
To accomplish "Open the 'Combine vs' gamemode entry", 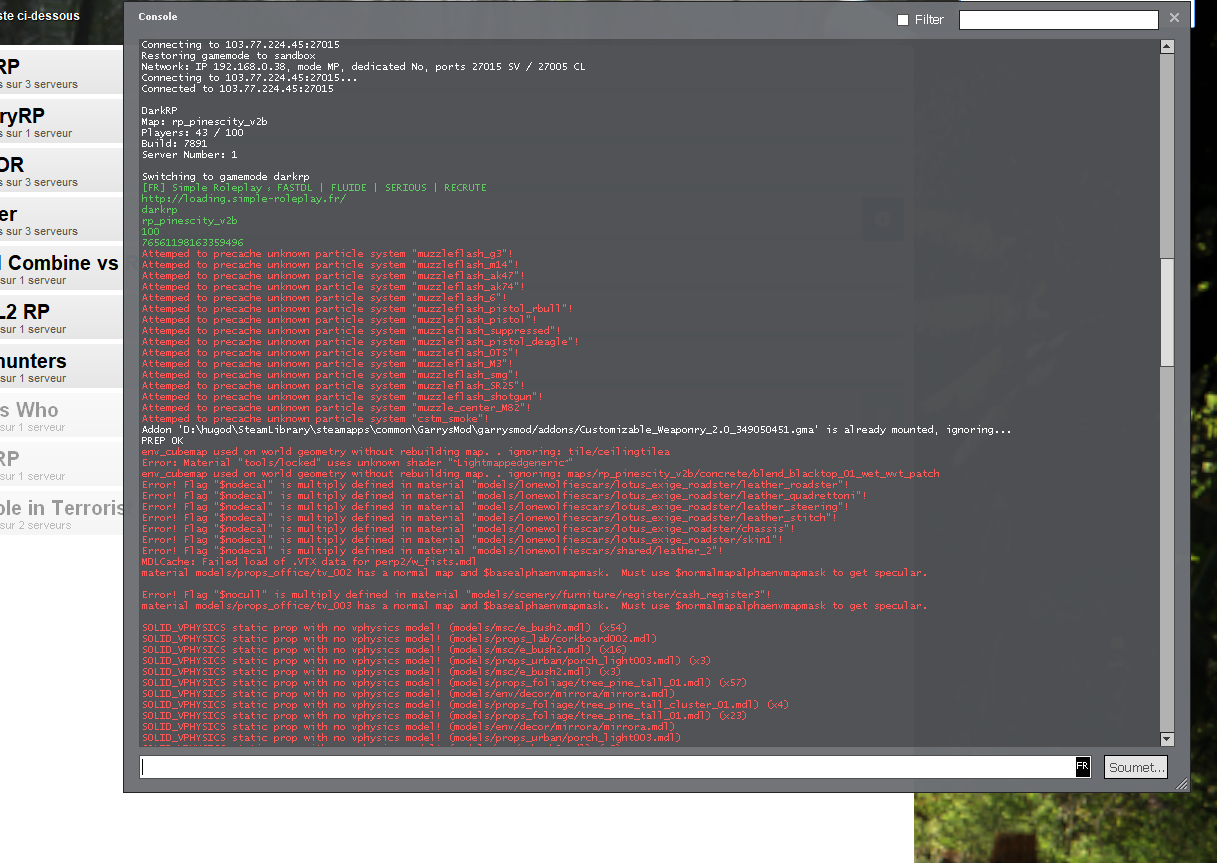I will point(61,270).
